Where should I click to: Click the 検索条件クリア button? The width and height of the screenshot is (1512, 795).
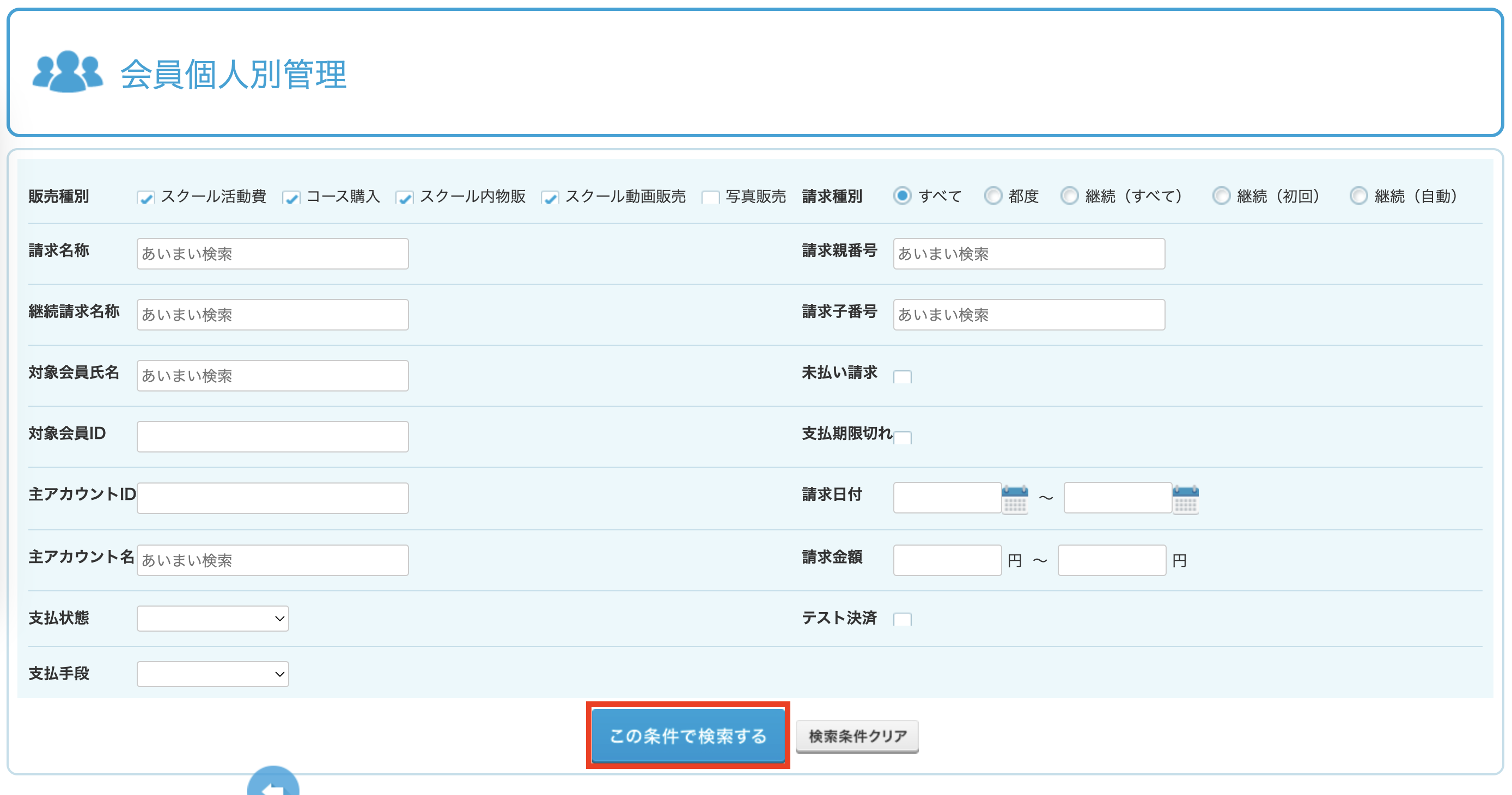(857, 736)
